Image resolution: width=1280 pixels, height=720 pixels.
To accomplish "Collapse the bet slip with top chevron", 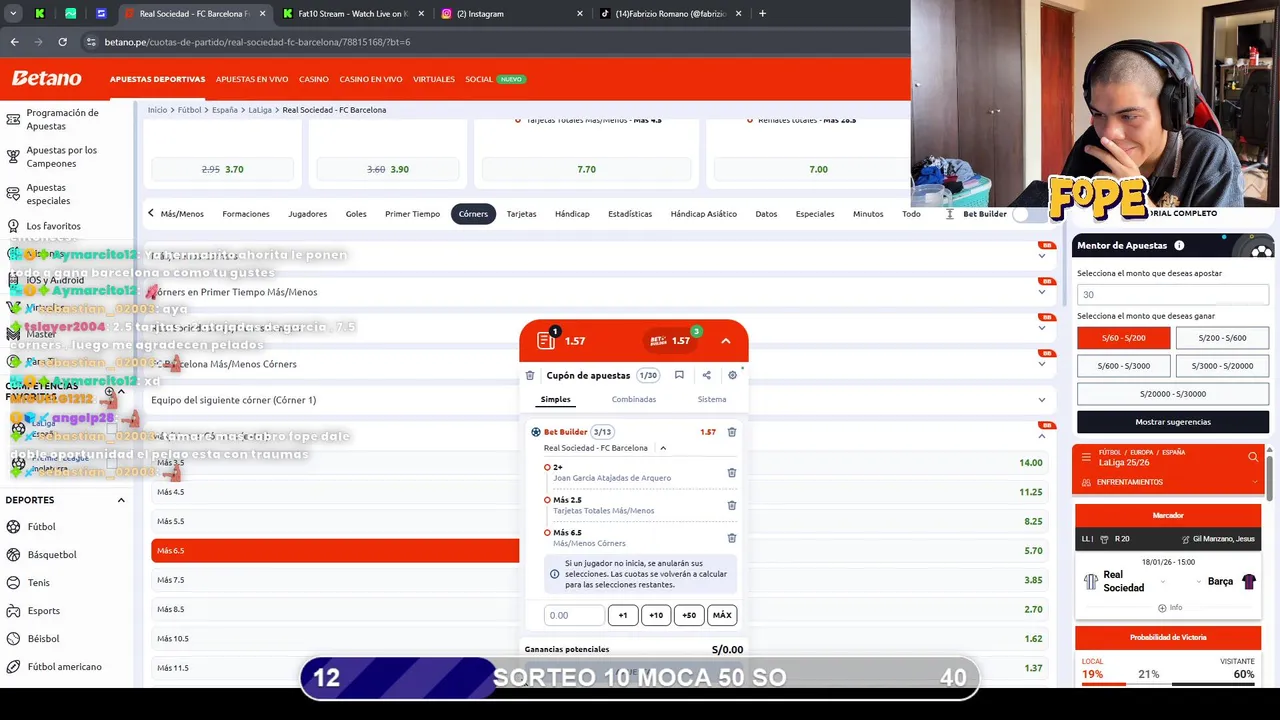I will click(726, 341).
